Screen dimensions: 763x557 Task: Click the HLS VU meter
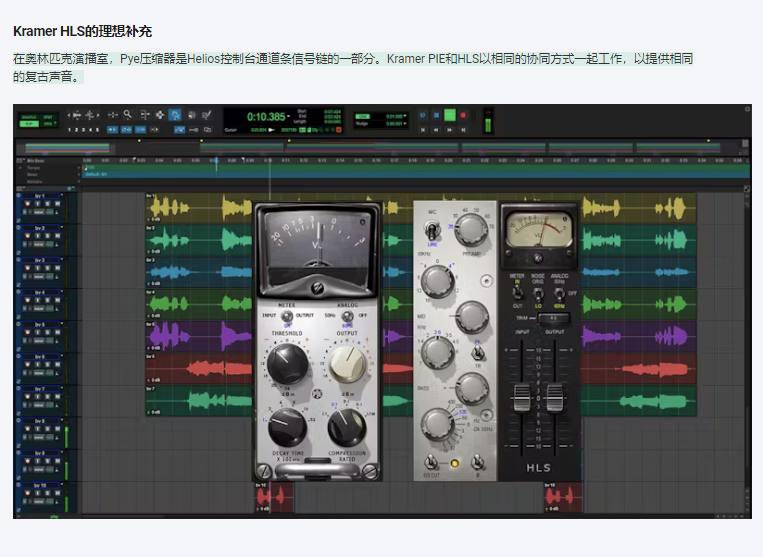(x=539, y=232)
